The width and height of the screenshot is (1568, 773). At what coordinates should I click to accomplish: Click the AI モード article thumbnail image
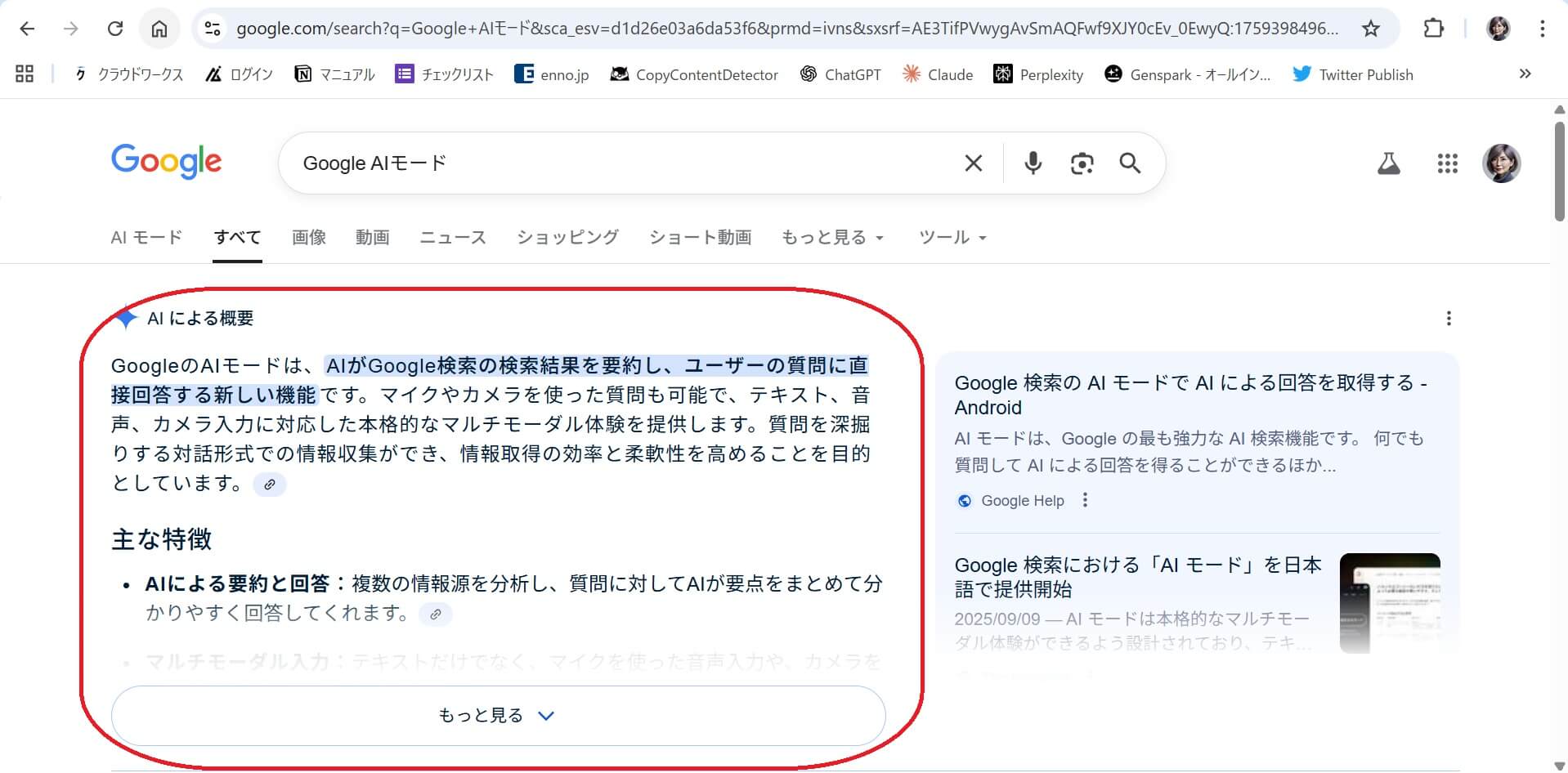[1389, 603]
